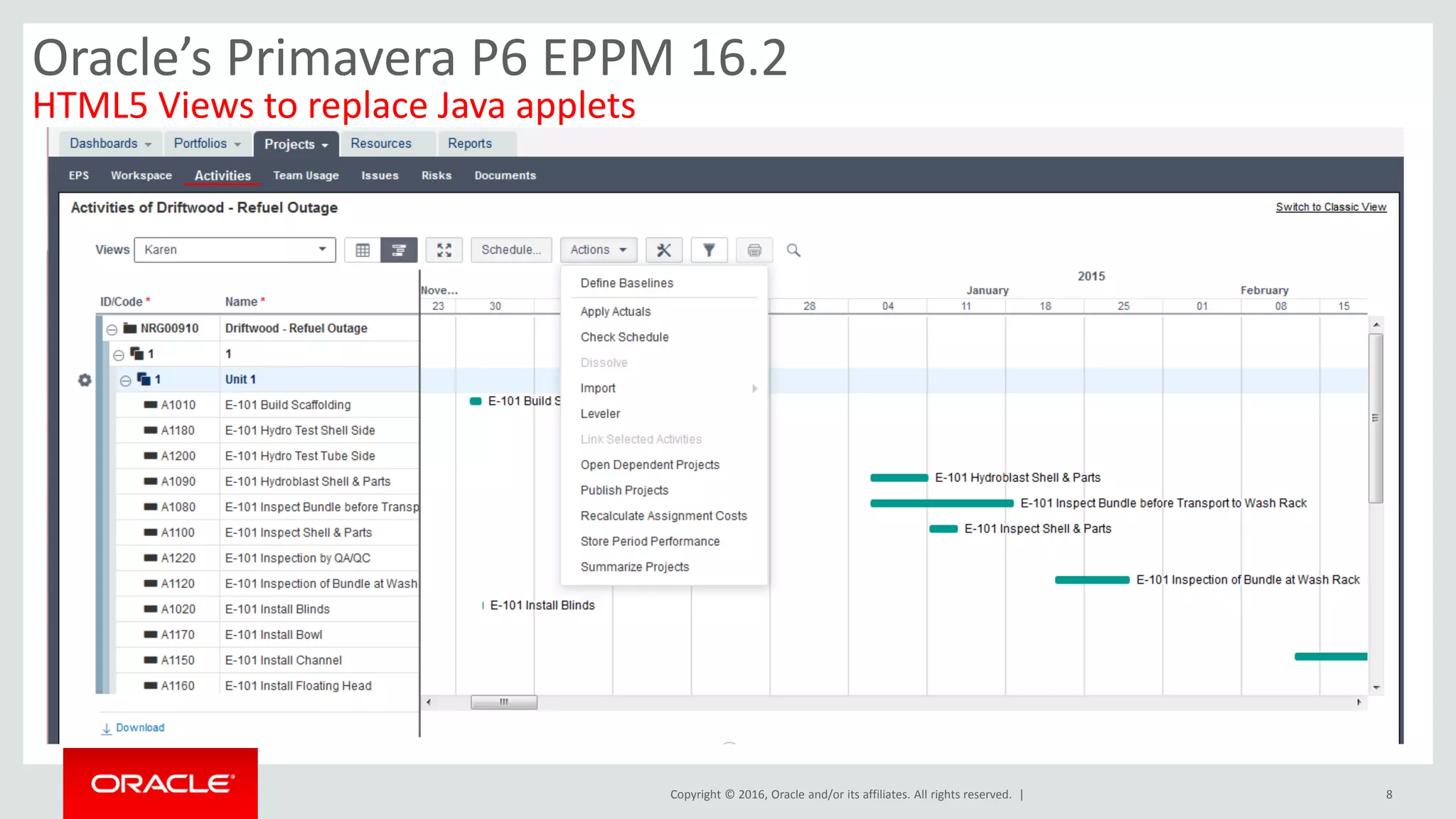Select the E-101 Install Channel row

click(267, 660)
